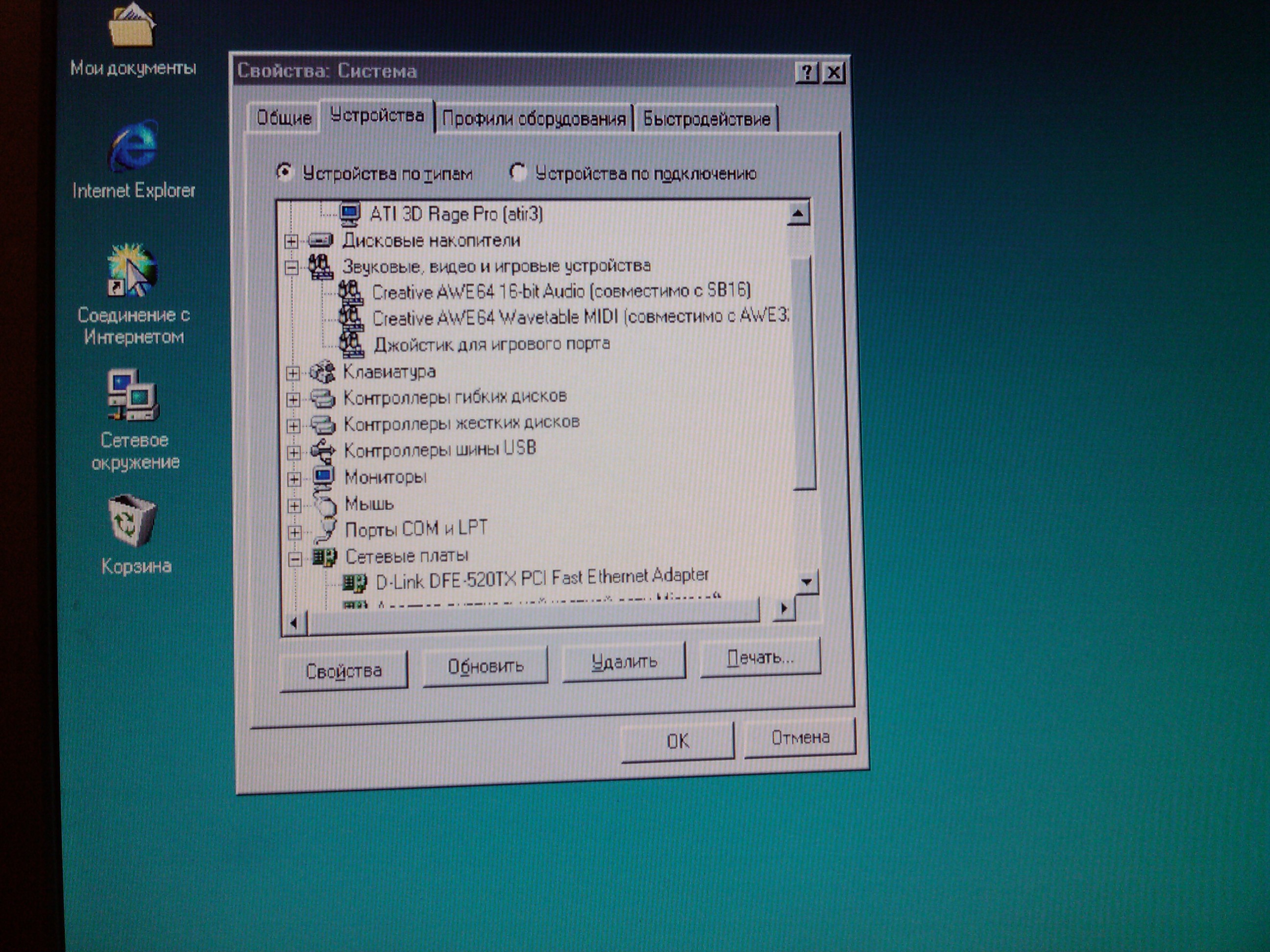Viewport: 1270px width, 952px height.
Task: Switch to the Общие tab
Action: pyautogui.click(x=284, y=118)
